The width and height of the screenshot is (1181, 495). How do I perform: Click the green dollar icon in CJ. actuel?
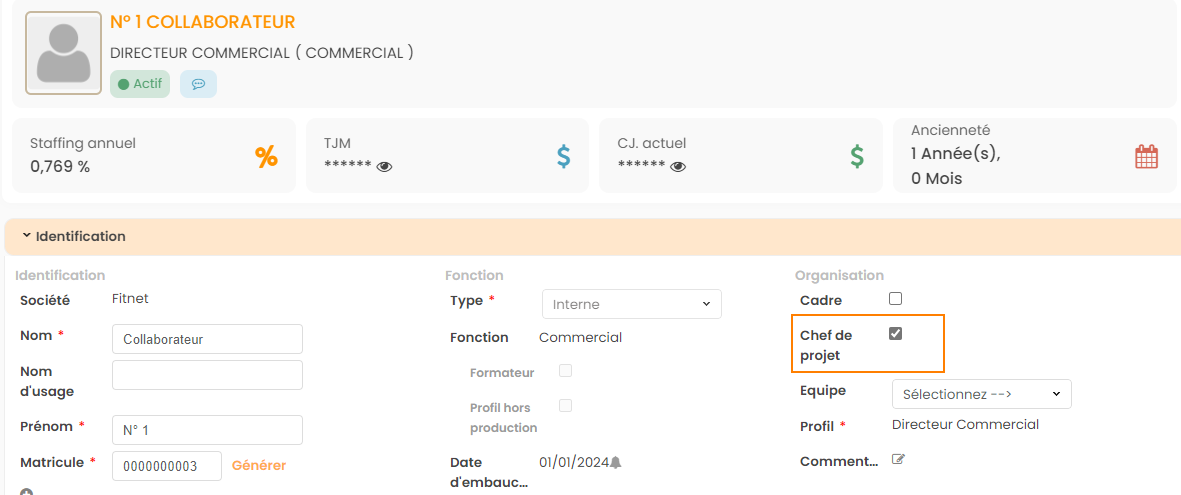tap(857, 157)
